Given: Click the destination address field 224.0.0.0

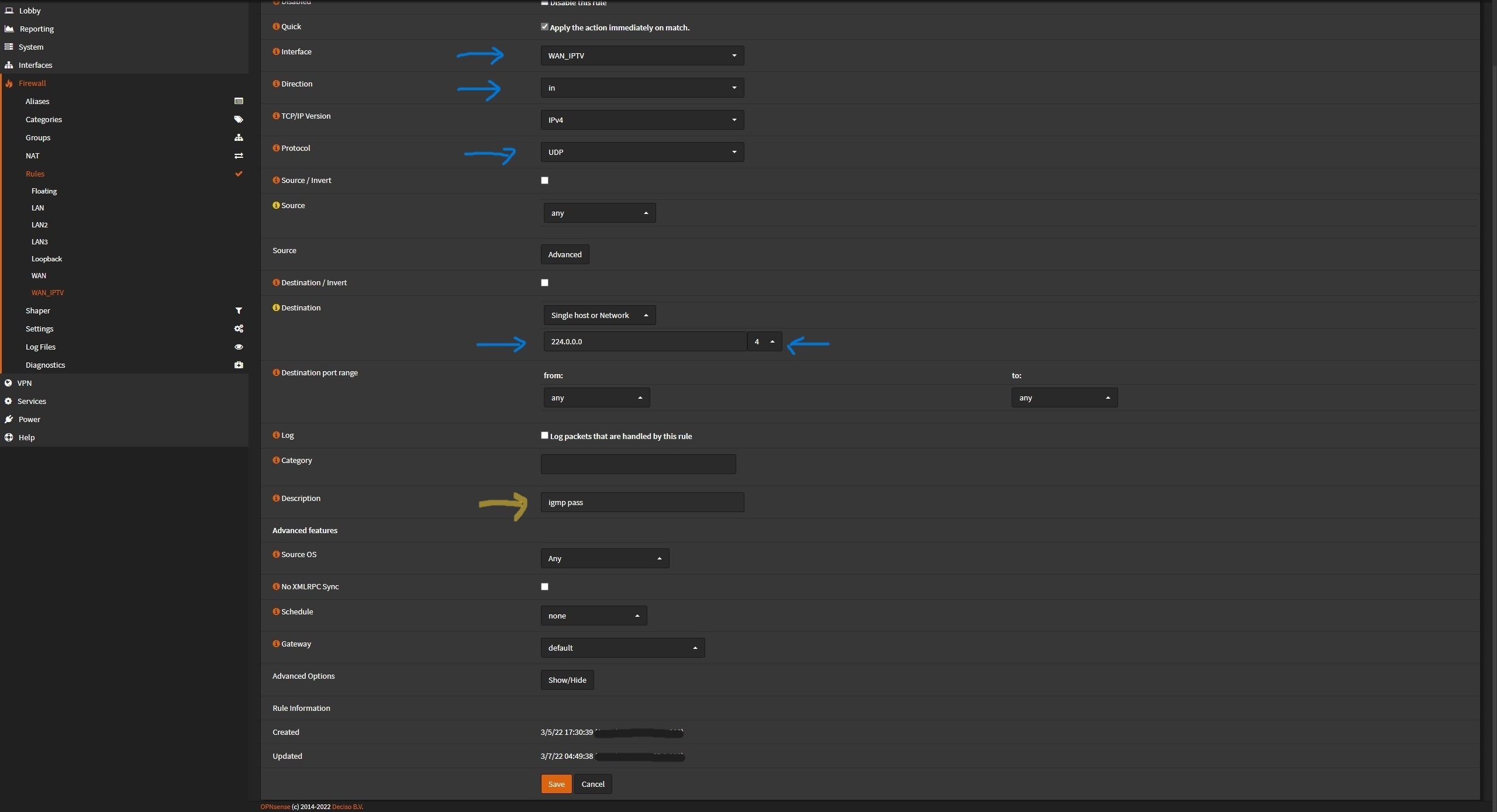Looking at the screenshot, I should (644, 341).
